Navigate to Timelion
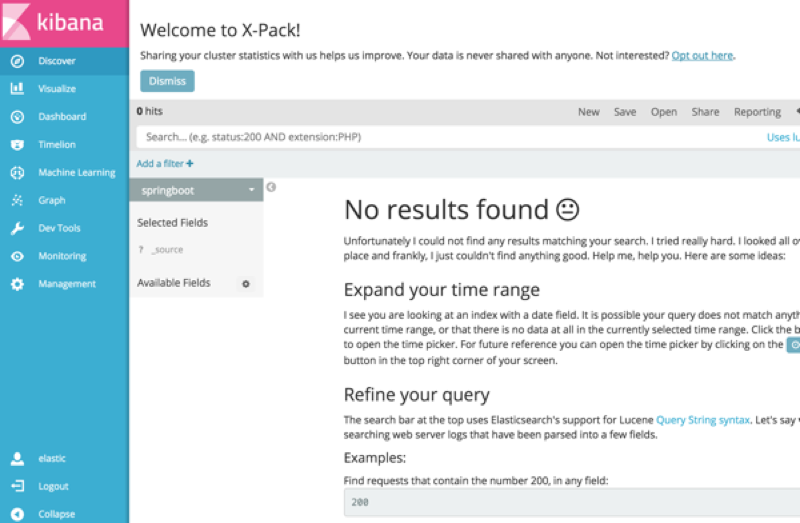The width and height of the screenshot is (800, 523). coord(57,145)
